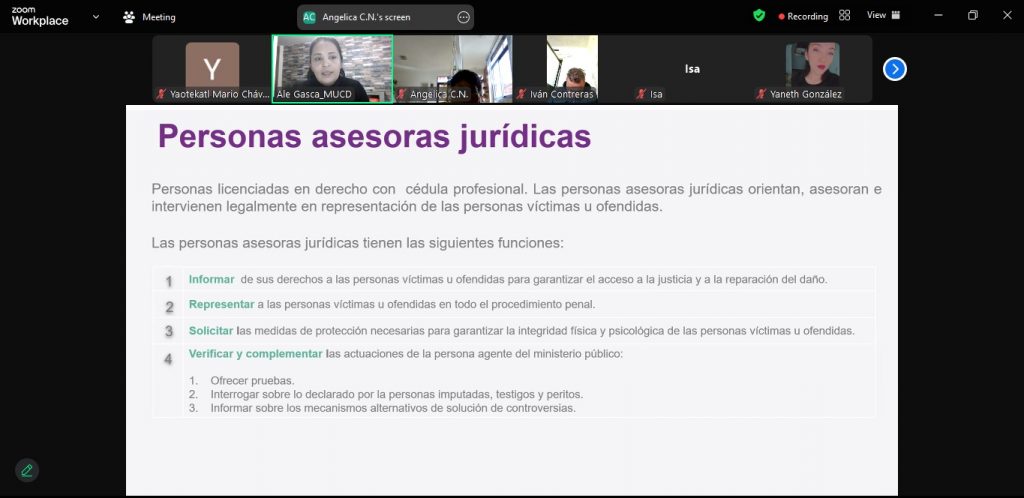Open screen share options ellipsis menu
1024x498 pixels.
[x=463, y=17]
